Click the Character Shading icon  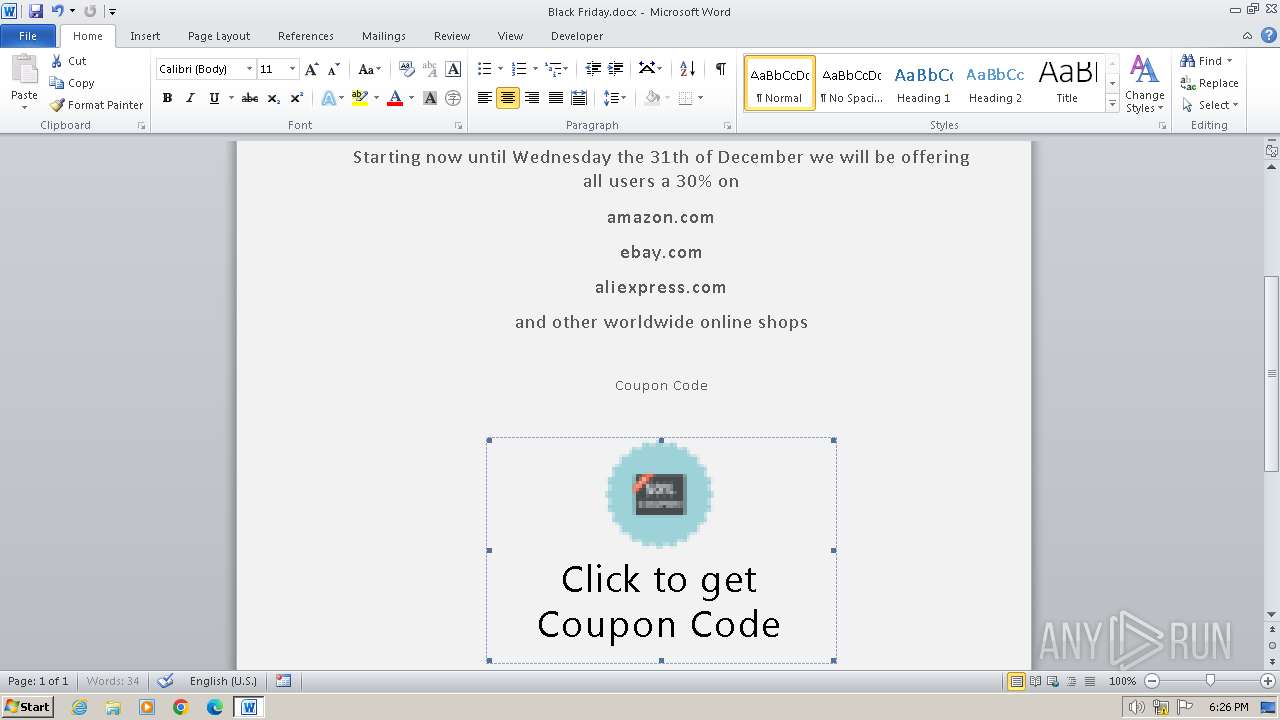pos(430,98)
